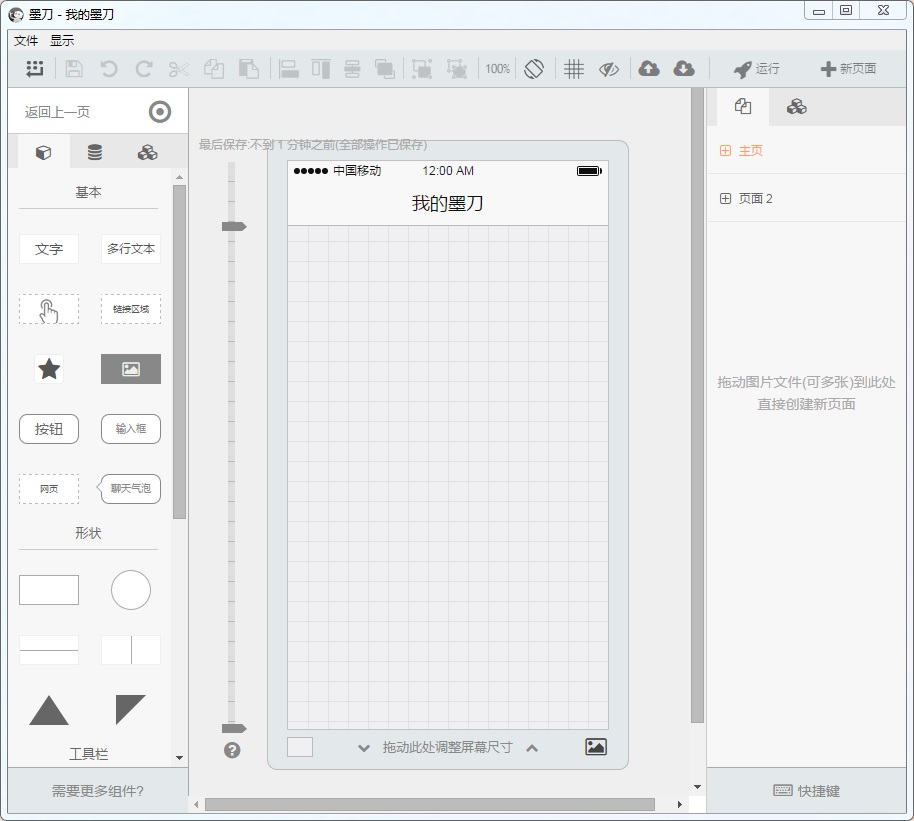
Task: Open help with the question mark icon
Action: (232, 750)
